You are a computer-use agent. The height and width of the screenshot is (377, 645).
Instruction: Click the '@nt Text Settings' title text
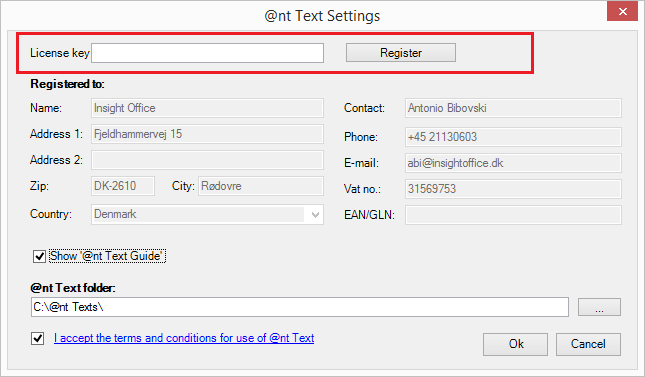(x=322, y=16)
